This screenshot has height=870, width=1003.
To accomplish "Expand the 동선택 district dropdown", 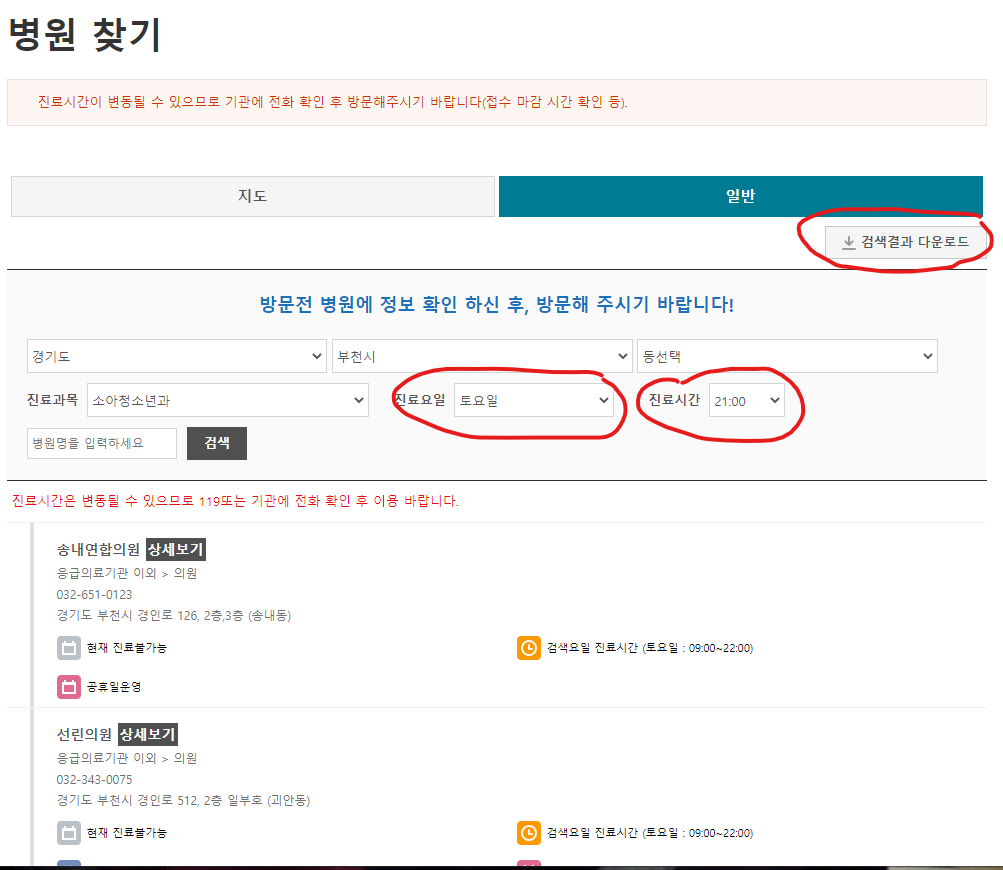I will coord(787,355).
